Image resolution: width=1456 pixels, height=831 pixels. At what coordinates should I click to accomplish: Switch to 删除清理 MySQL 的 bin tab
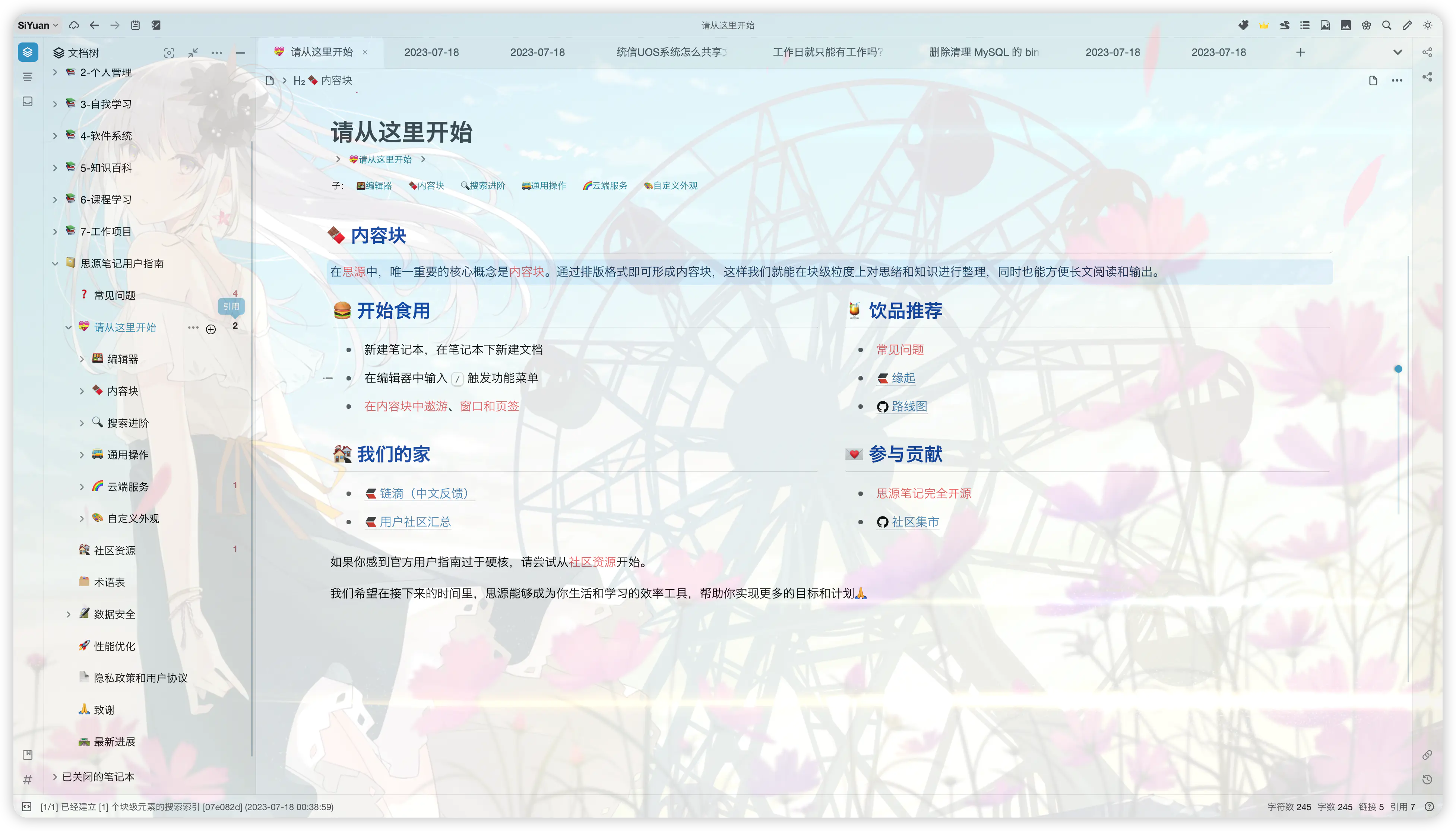click(x=984, y=53)
